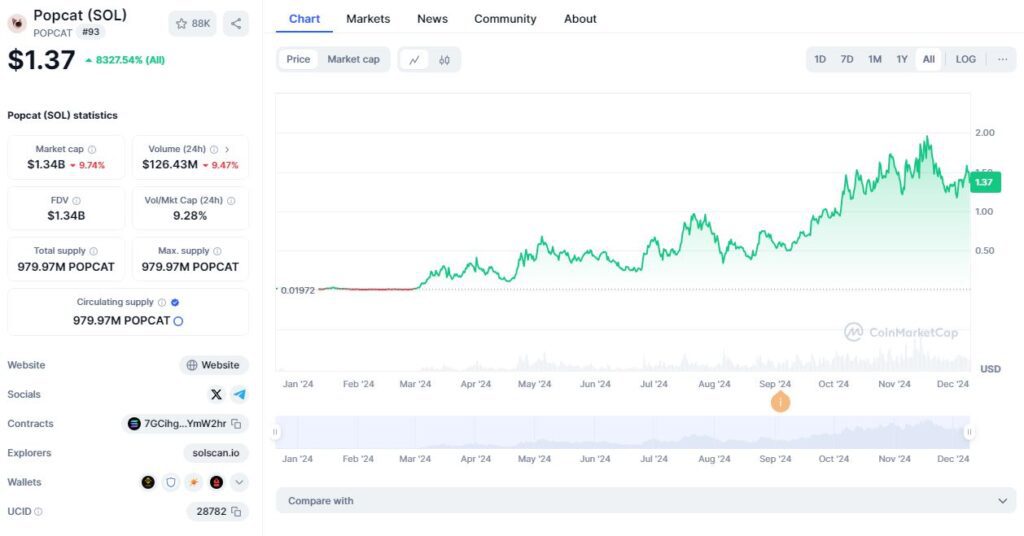
Task: Set chart range to 1D
Action: [820, 59]
